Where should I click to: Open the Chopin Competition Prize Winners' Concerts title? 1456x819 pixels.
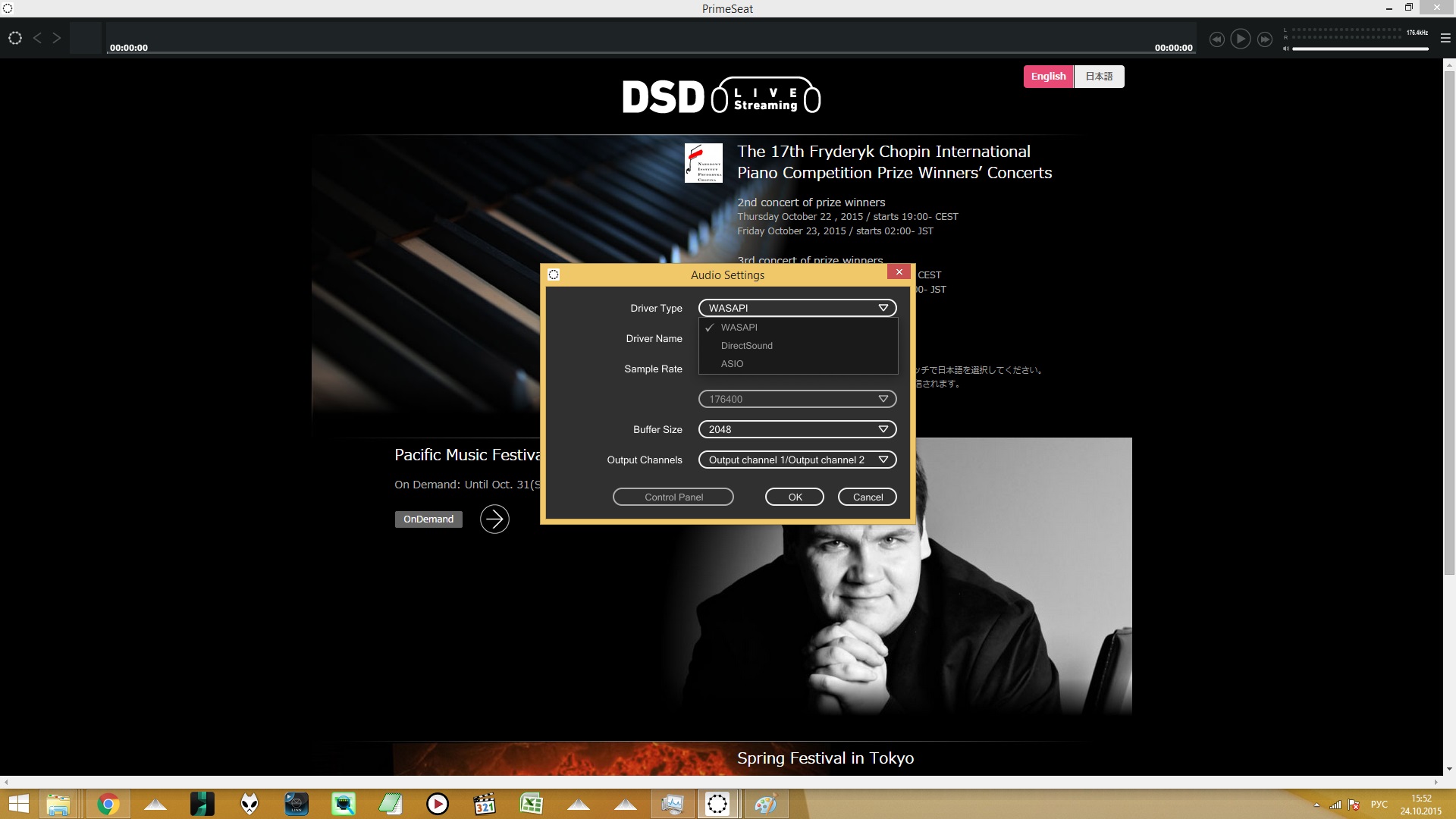[894, 162]
